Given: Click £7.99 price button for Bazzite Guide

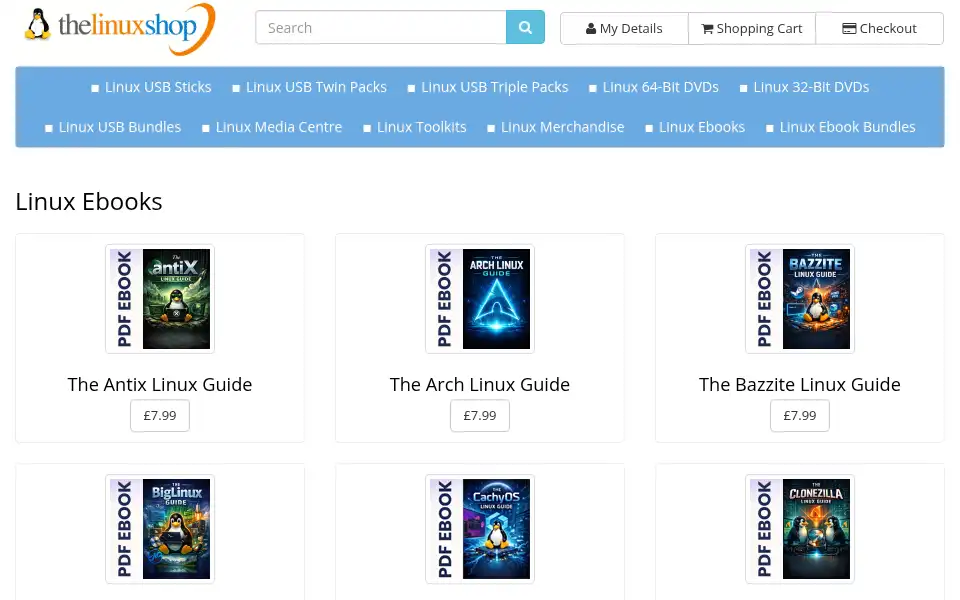Looking at the screenshot, I should tap(800, 416).
